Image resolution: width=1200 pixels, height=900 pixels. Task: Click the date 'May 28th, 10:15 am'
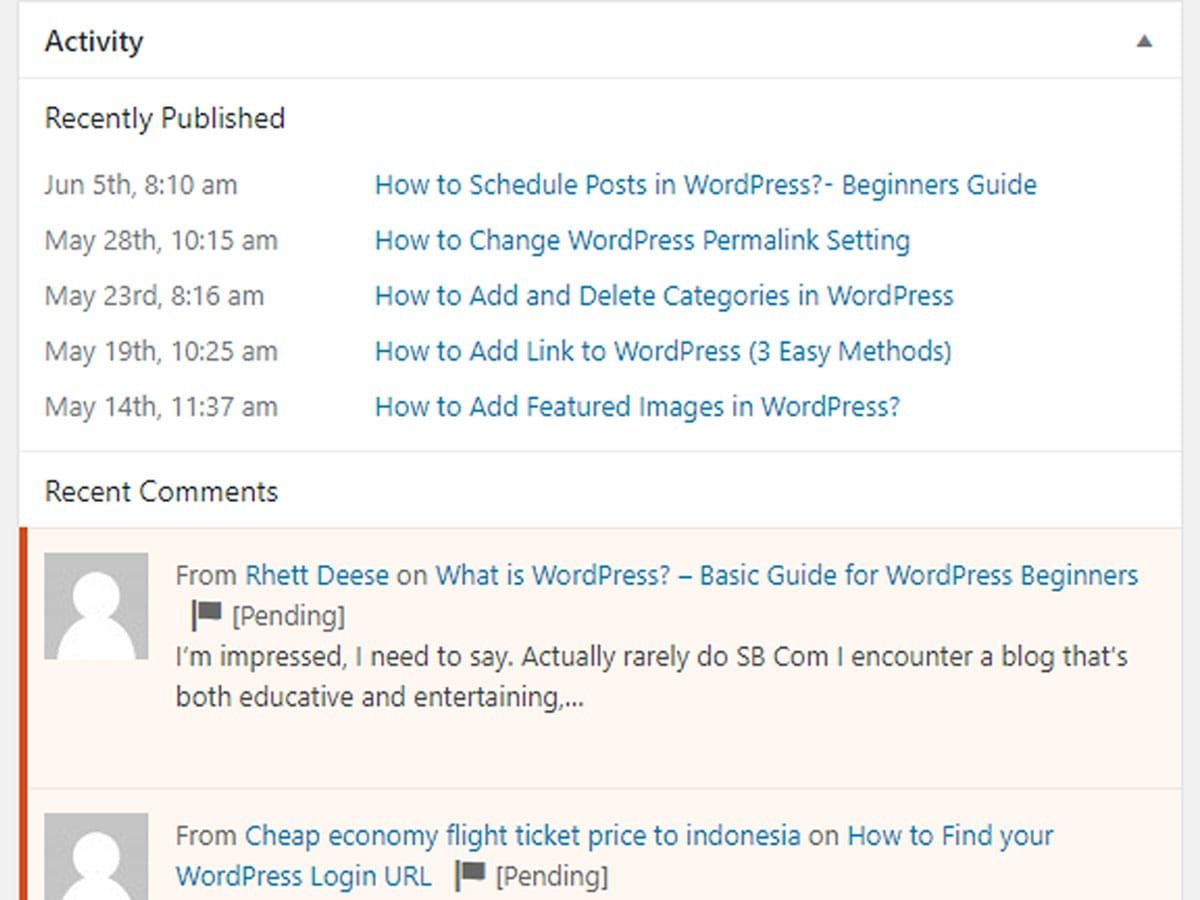161,241
